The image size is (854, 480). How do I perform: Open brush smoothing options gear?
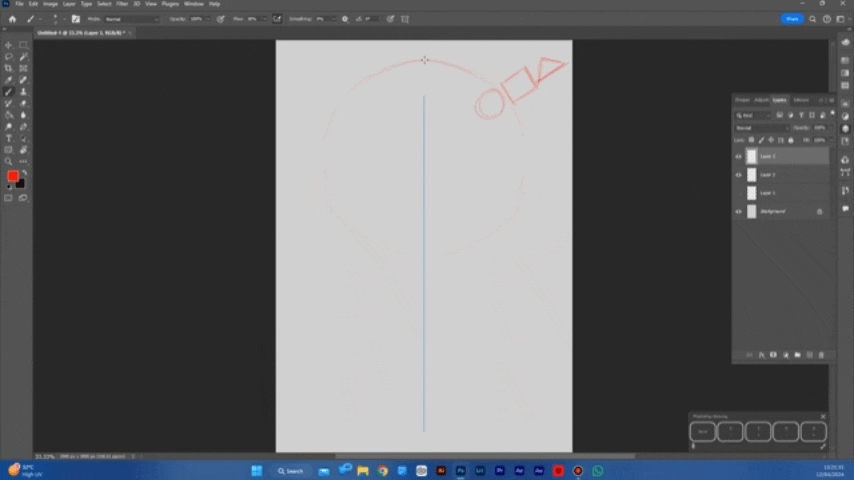[345, 19]
